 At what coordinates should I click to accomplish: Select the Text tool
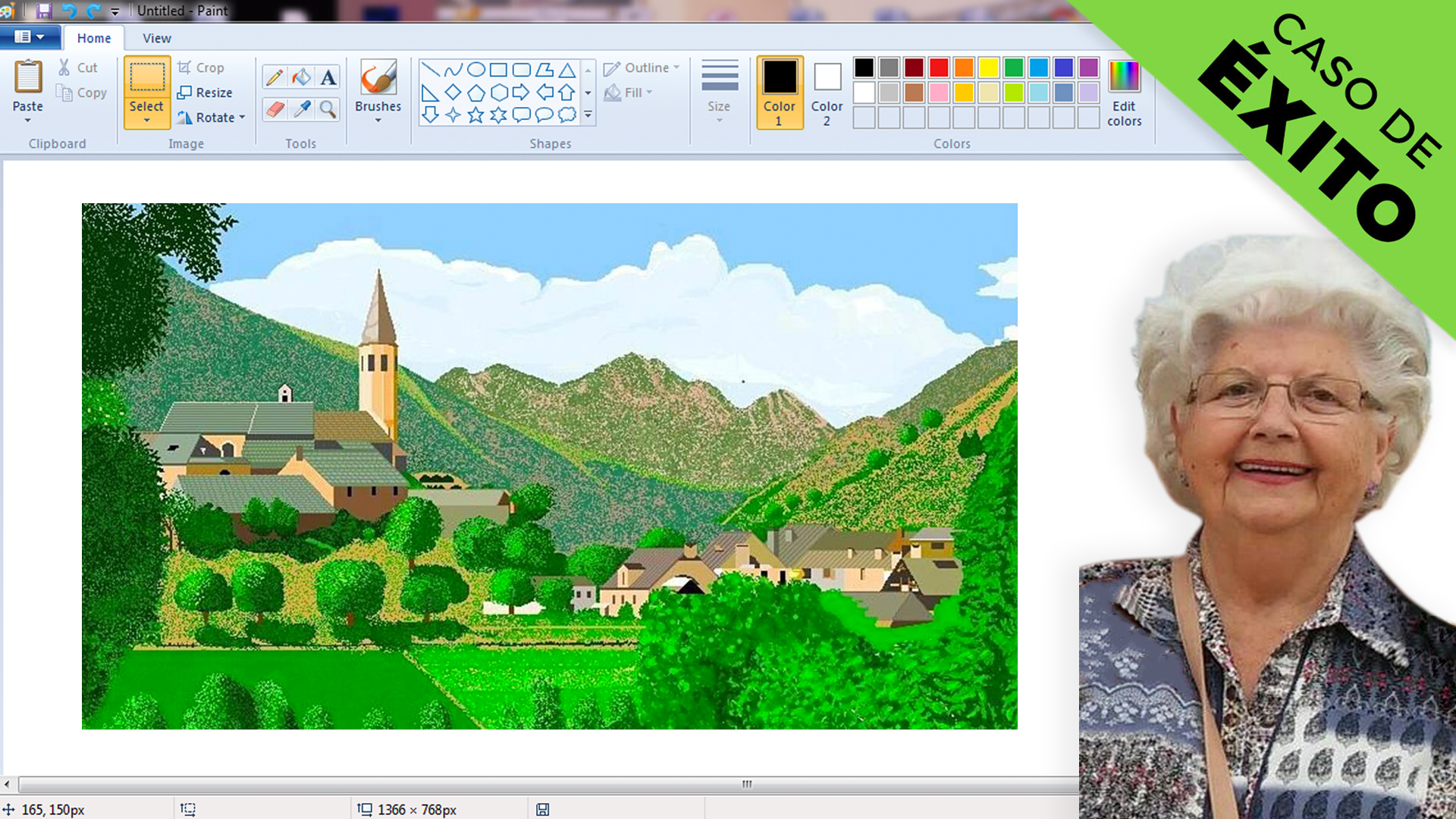(328, 77)
